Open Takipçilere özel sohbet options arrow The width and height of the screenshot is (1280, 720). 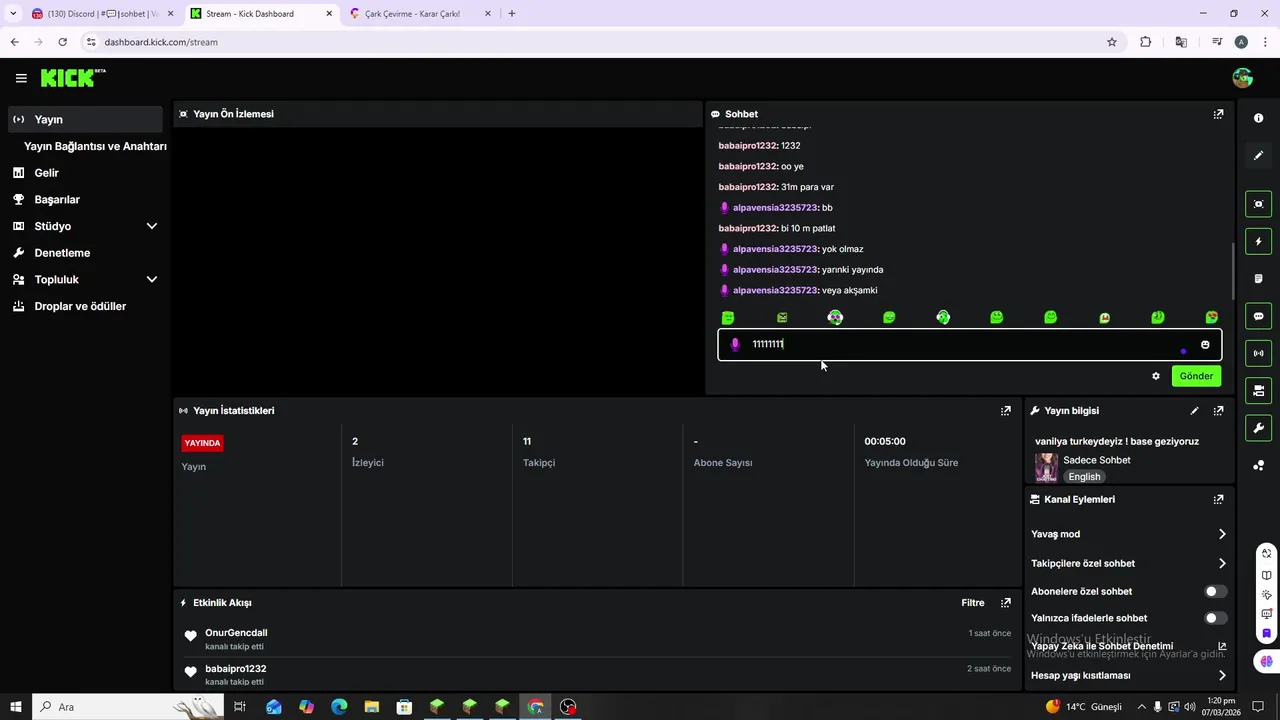tap(1221, 563)
